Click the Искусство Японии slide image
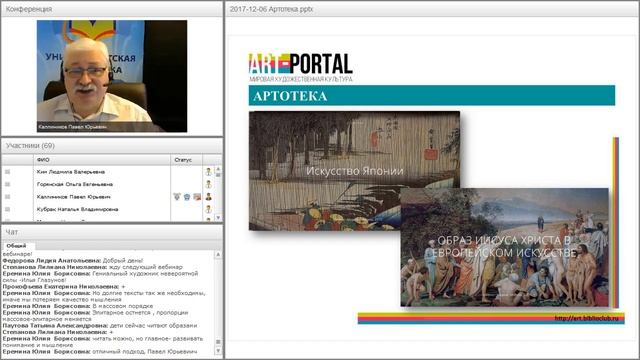 point(354,171)
